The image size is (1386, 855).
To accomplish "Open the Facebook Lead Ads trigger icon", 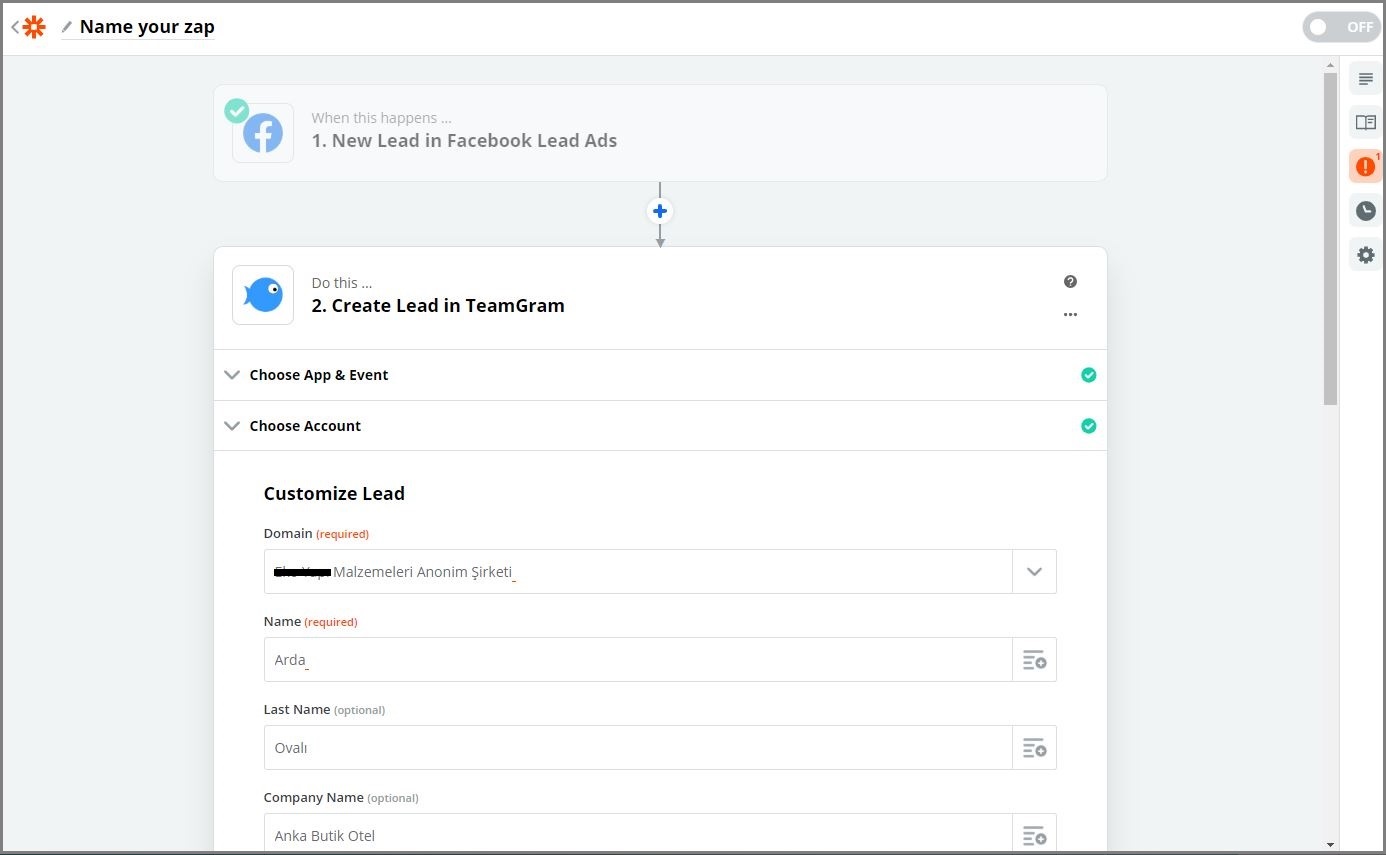I will (x=263, y=133).
